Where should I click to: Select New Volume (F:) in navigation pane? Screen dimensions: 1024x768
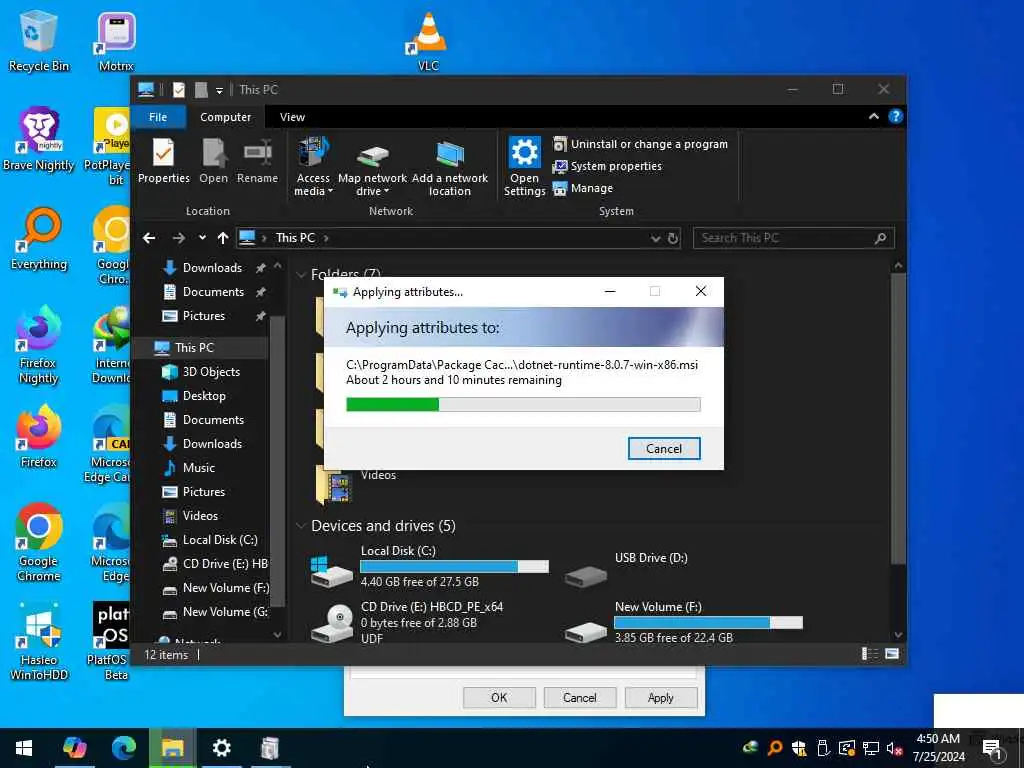tap(225, 588)
